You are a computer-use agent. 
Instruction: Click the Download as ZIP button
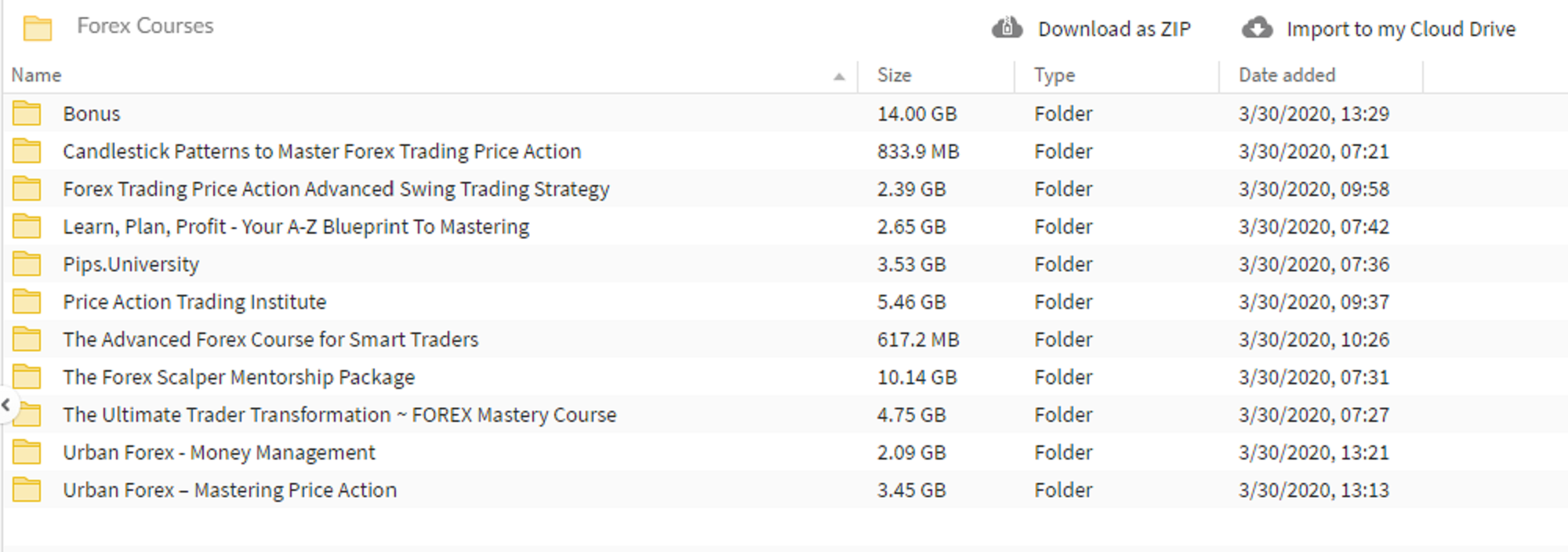click(1116, 27)
